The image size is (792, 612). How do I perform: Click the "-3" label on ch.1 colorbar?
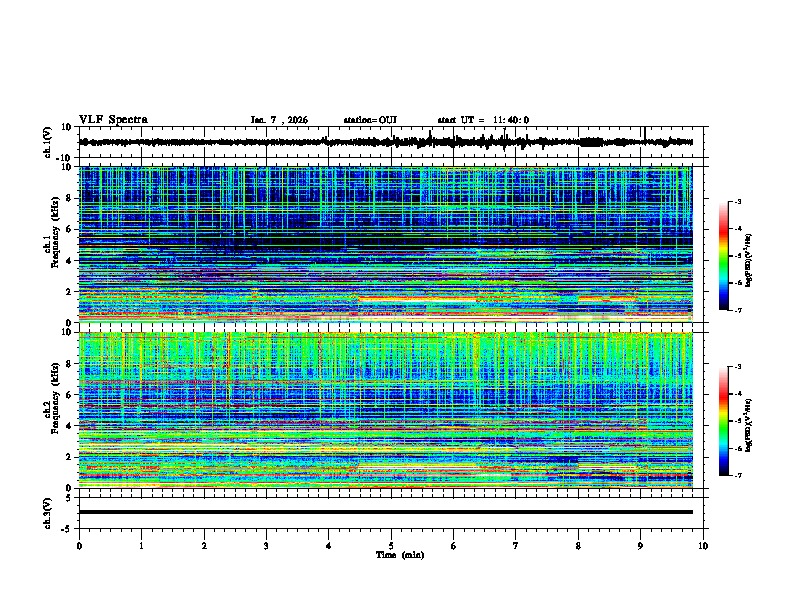738,202
